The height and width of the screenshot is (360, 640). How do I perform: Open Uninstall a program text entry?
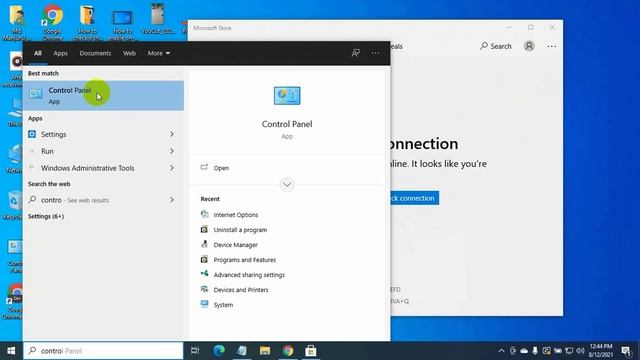point(240,230)
